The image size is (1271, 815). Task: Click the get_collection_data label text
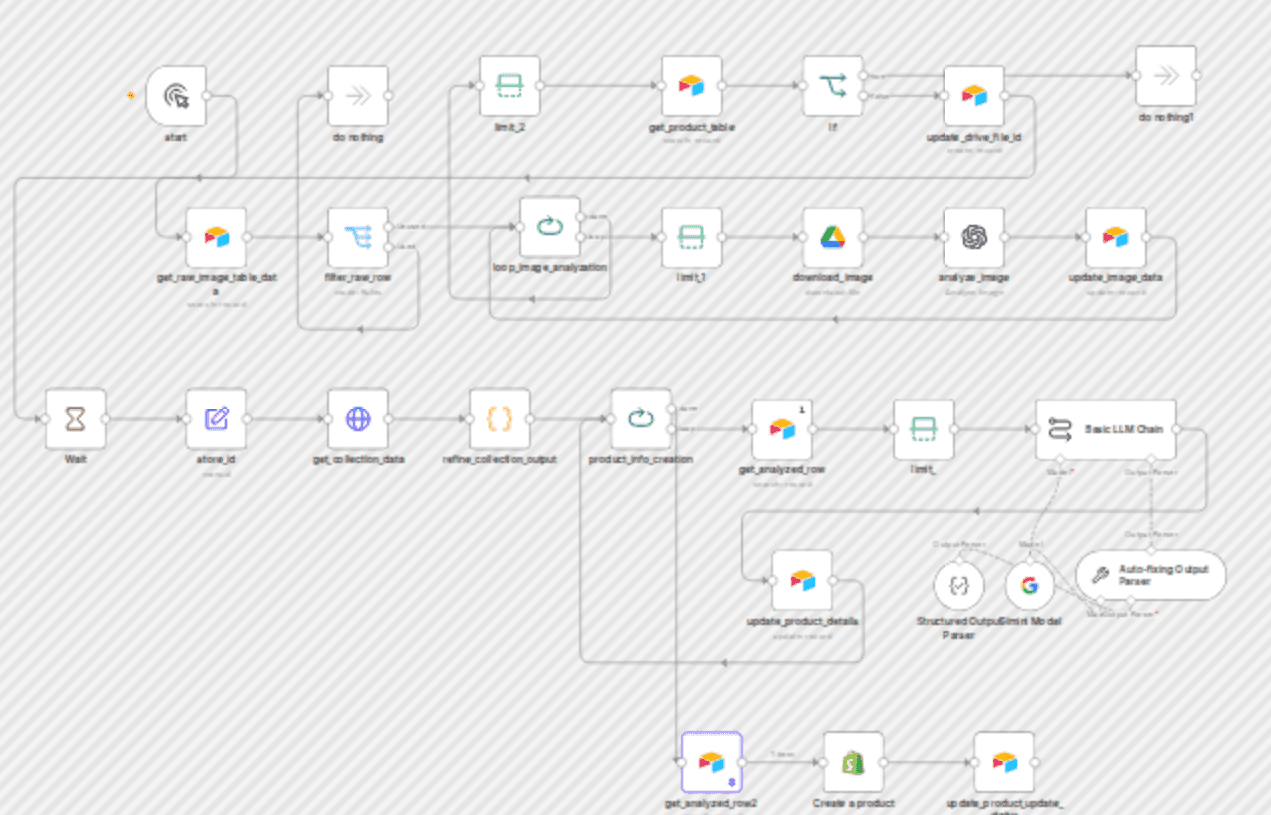click(x=358, y=459)
